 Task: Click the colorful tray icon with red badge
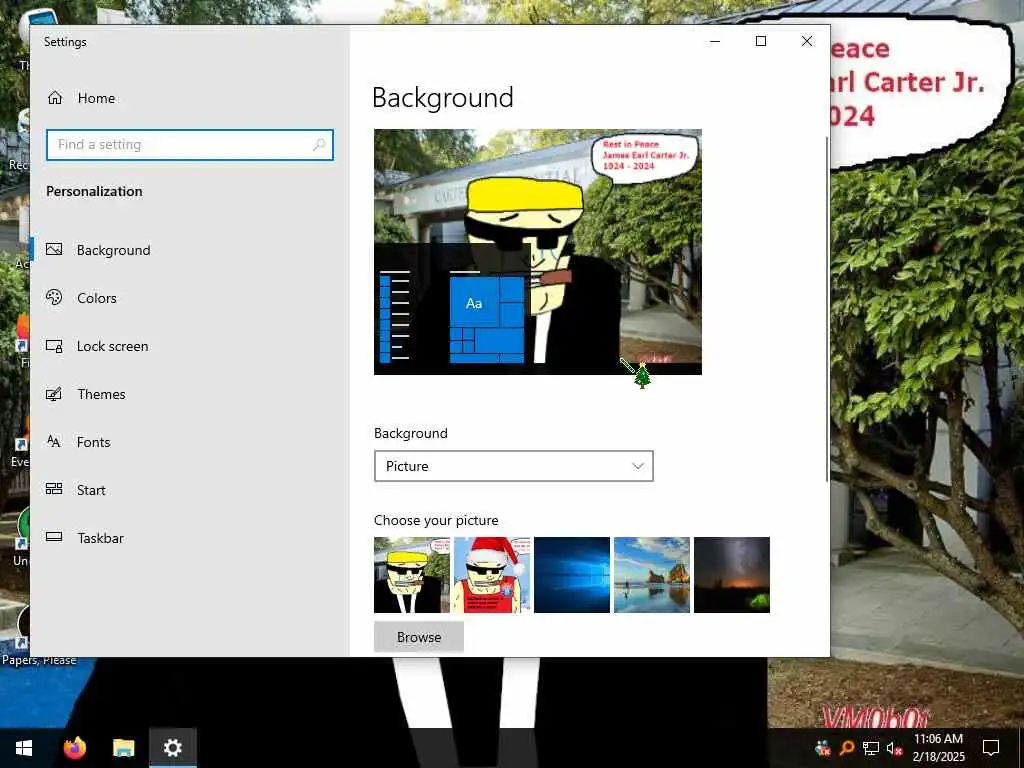tap(824, 748)
